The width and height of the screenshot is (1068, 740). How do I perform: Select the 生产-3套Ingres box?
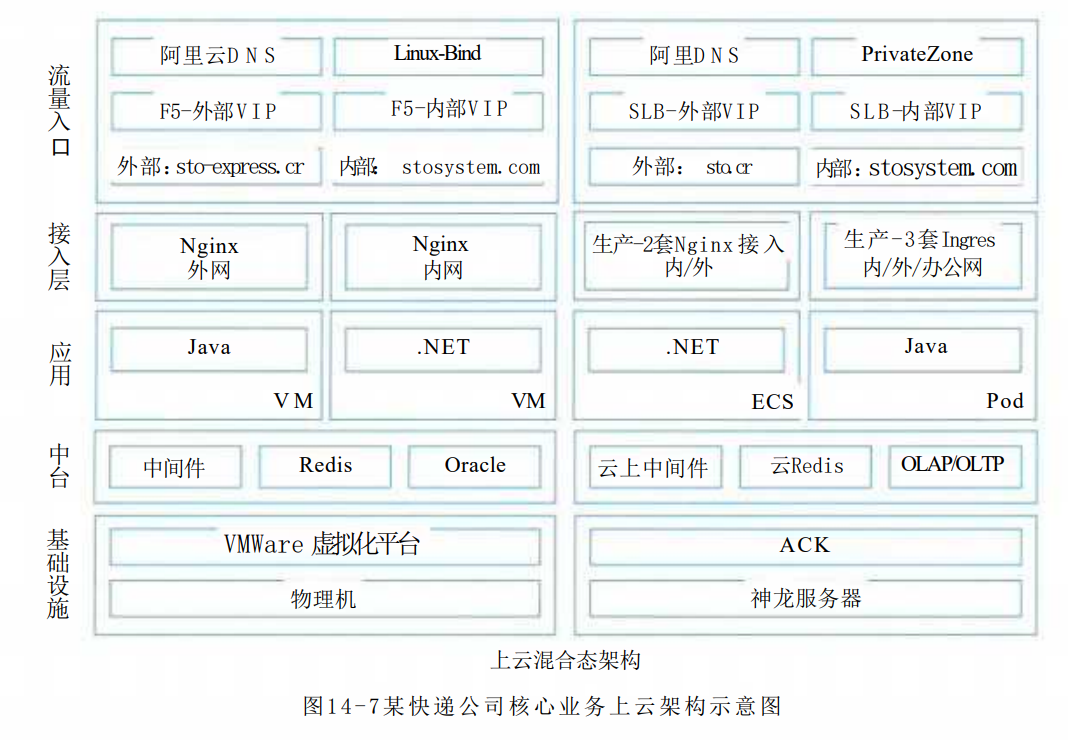923,256
